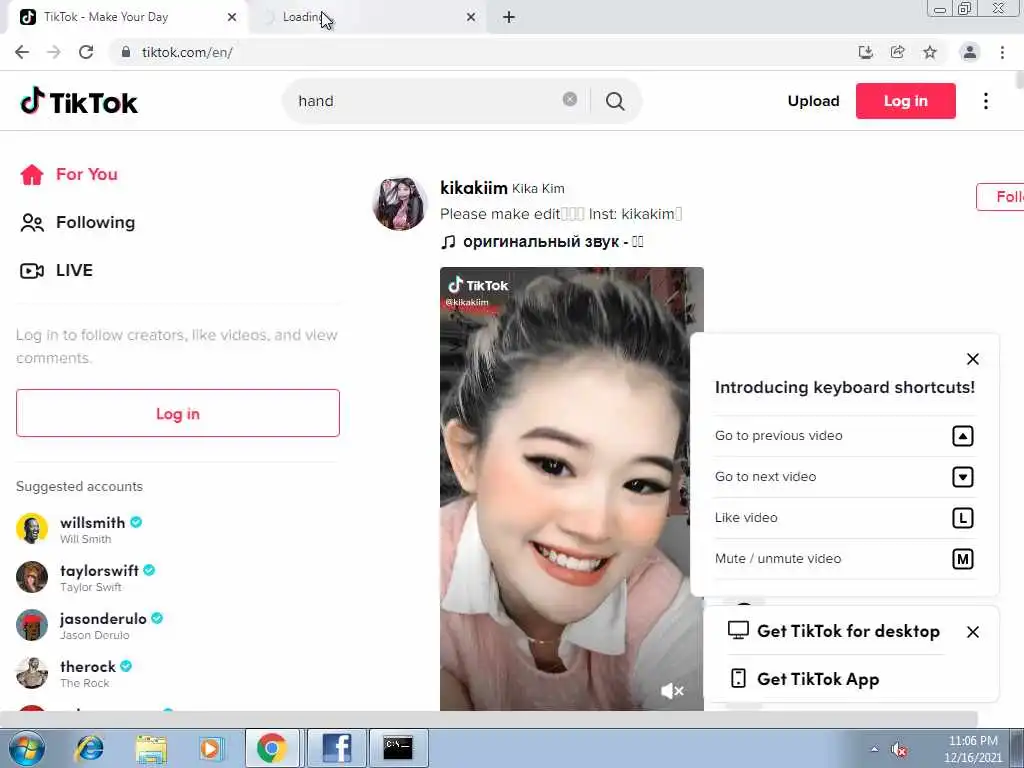Click Will Smith's avatar
Image resolution: width=1024 pixels, height=768 pixels.
32,529
